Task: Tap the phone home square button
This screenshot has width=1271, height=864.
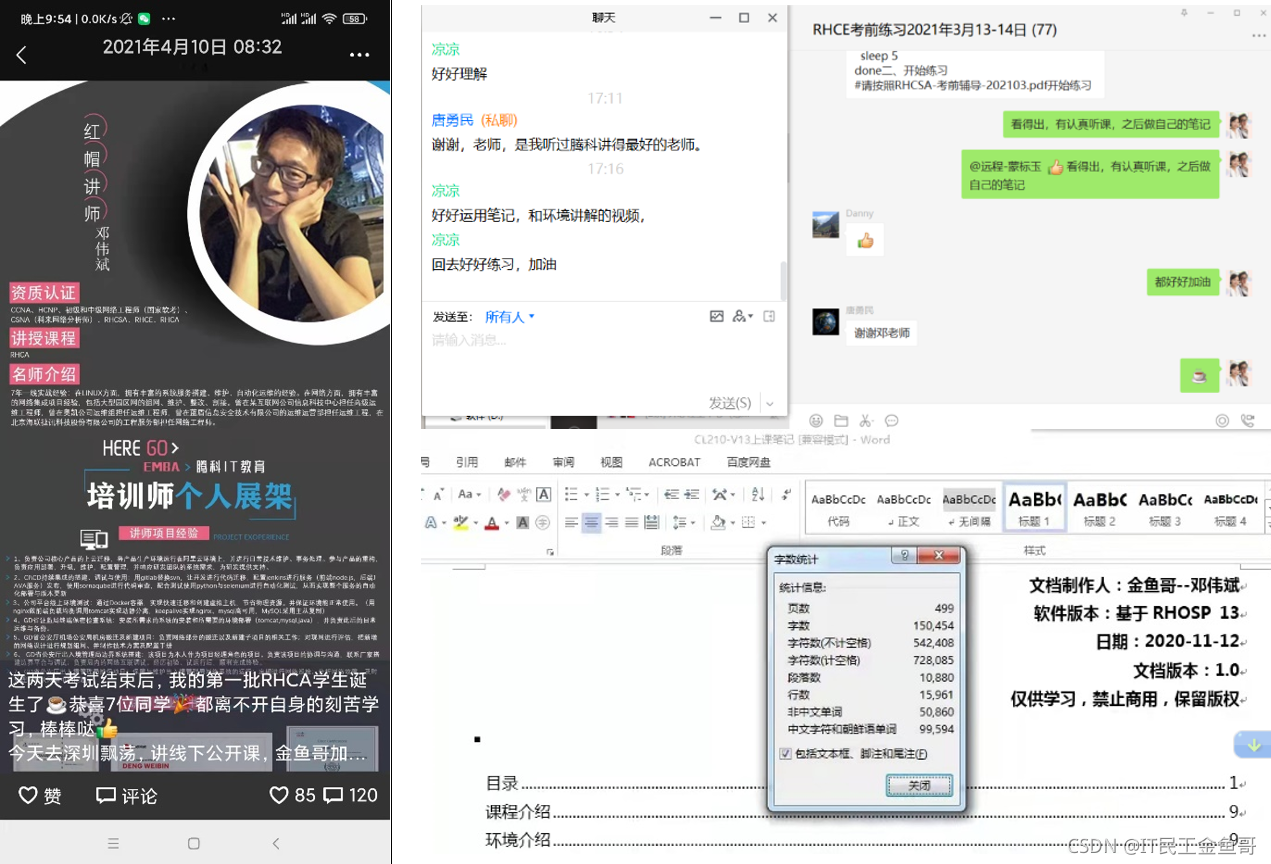Action: (194, 843)
